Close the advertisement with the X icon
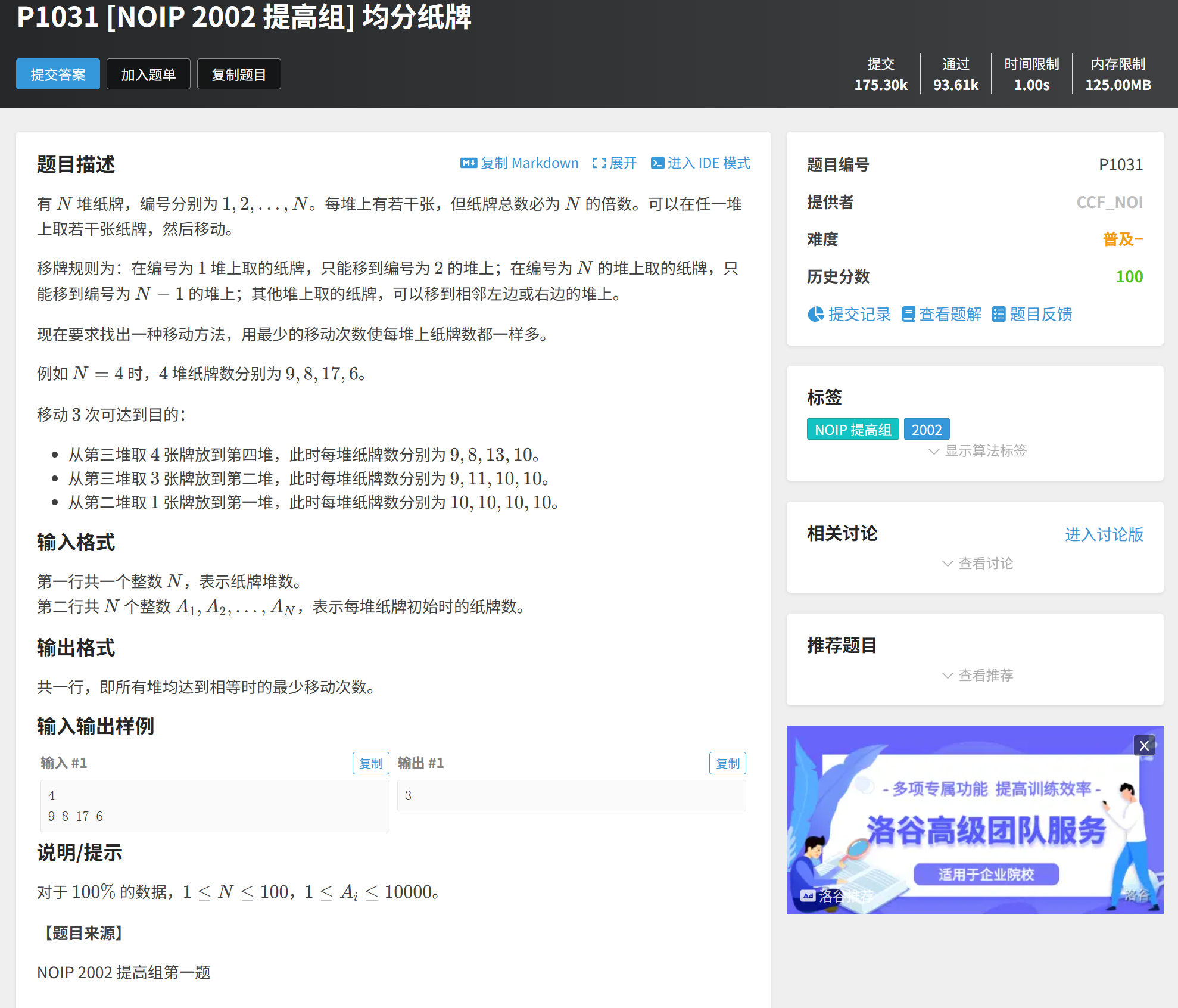Screen dimensions: 1178x1008 point(1143,745)
